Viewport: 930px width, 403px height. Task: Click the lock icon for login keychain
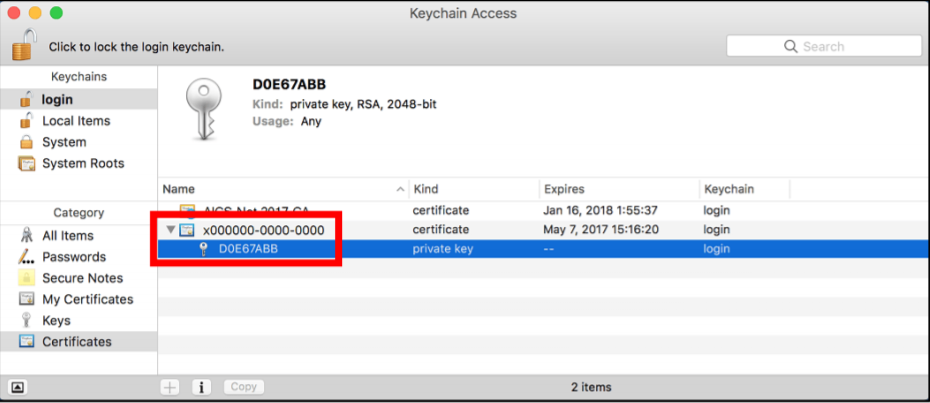24,45
